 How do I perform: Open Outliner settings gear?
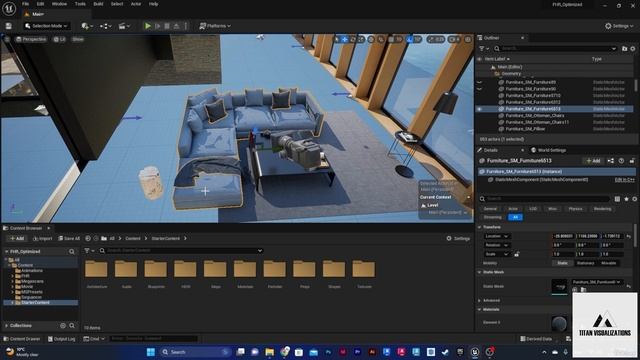[633, 49]
